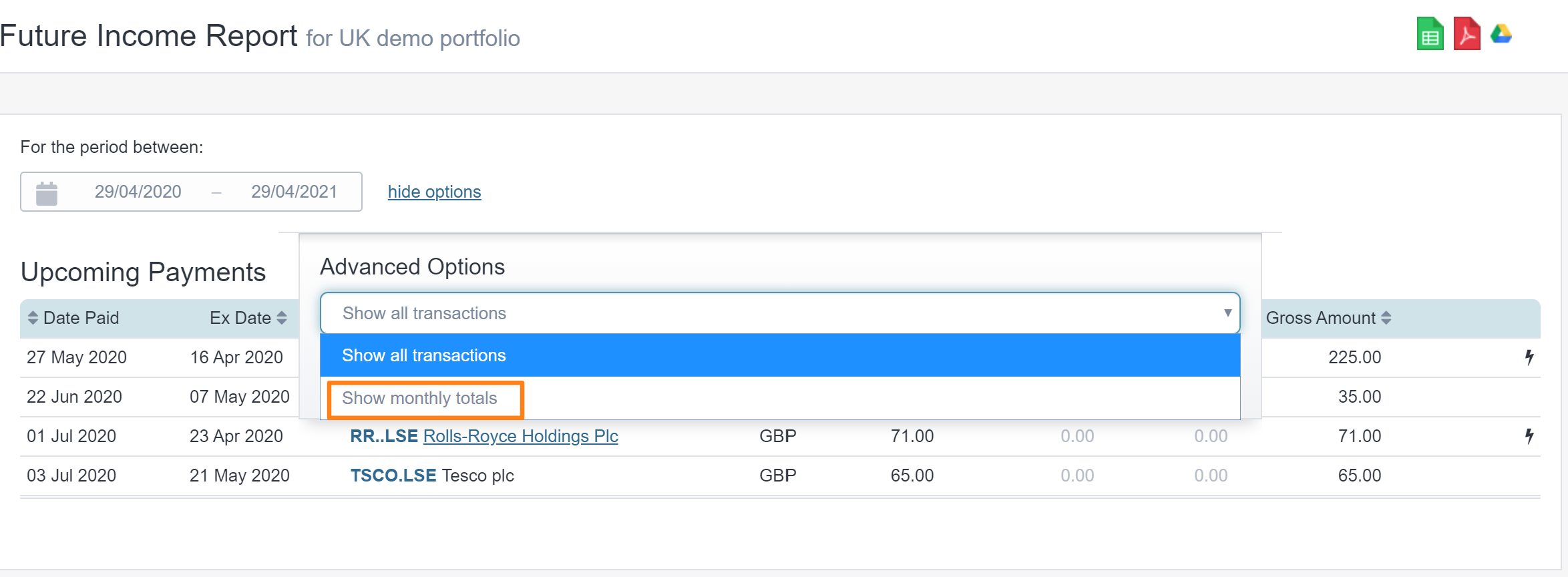Edit the start date 29/04/2020

(138, 192)
